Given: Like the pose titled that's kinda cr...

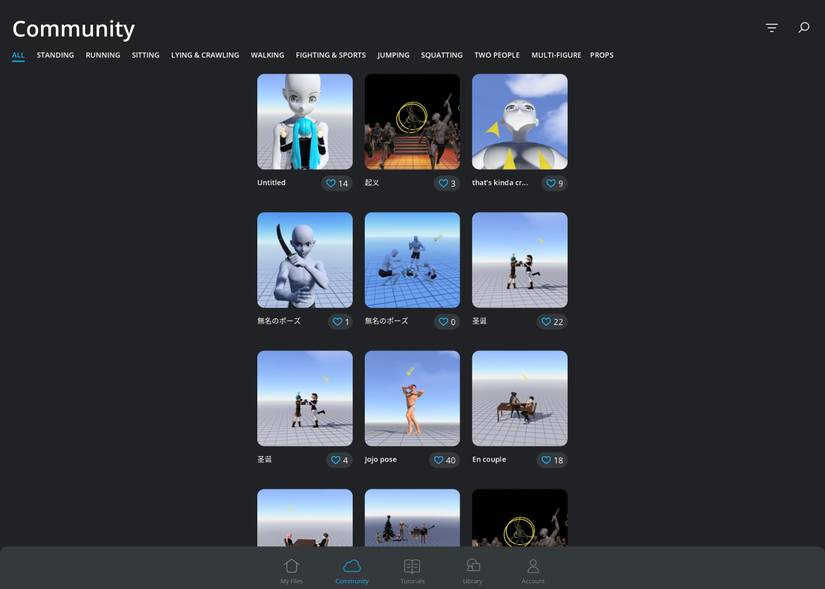Looking at the screenshot, I should click(551, 183).
